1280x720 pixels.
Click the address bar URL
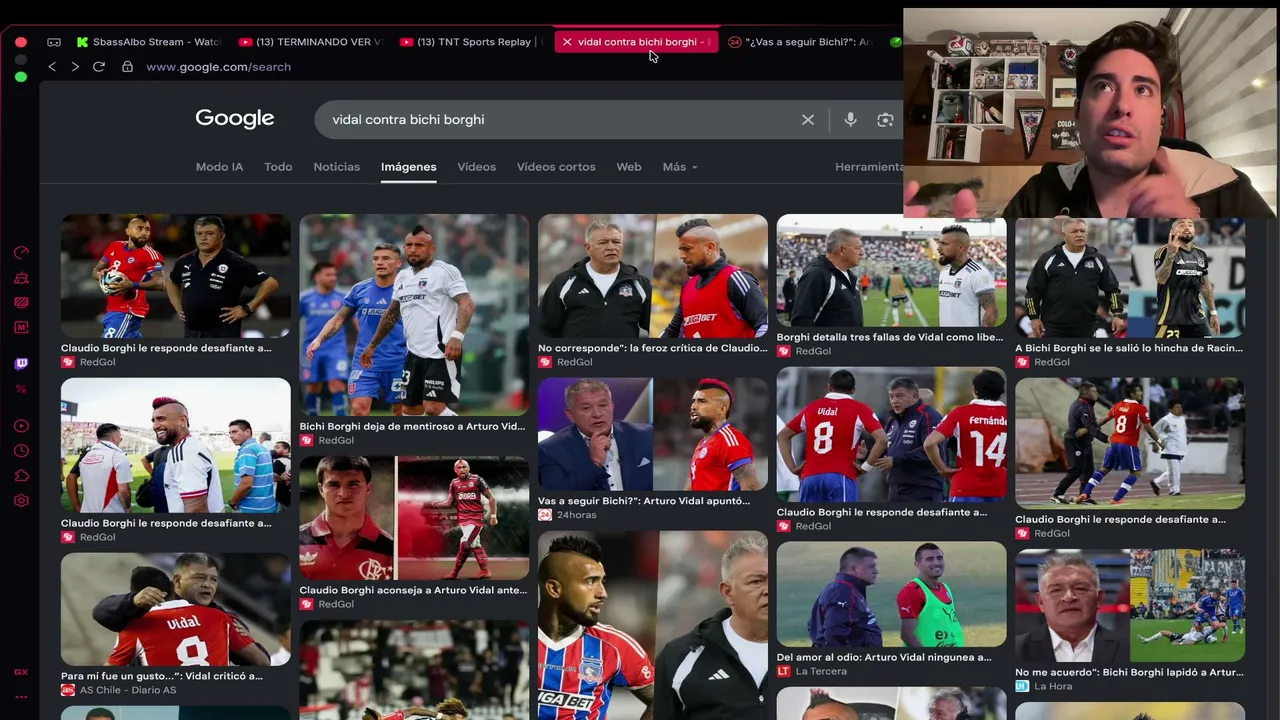218,67
